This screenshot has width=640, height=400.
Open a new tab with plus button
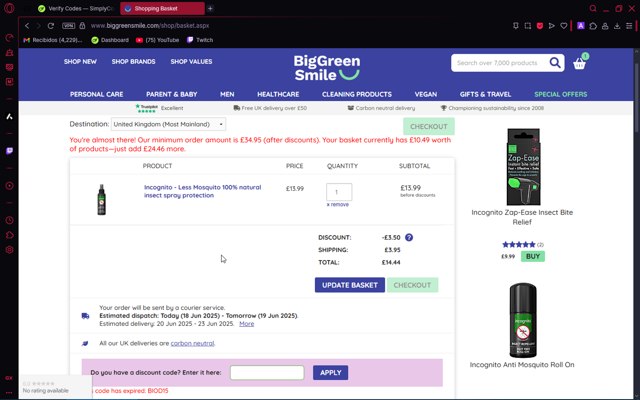(x=210, y=8)
